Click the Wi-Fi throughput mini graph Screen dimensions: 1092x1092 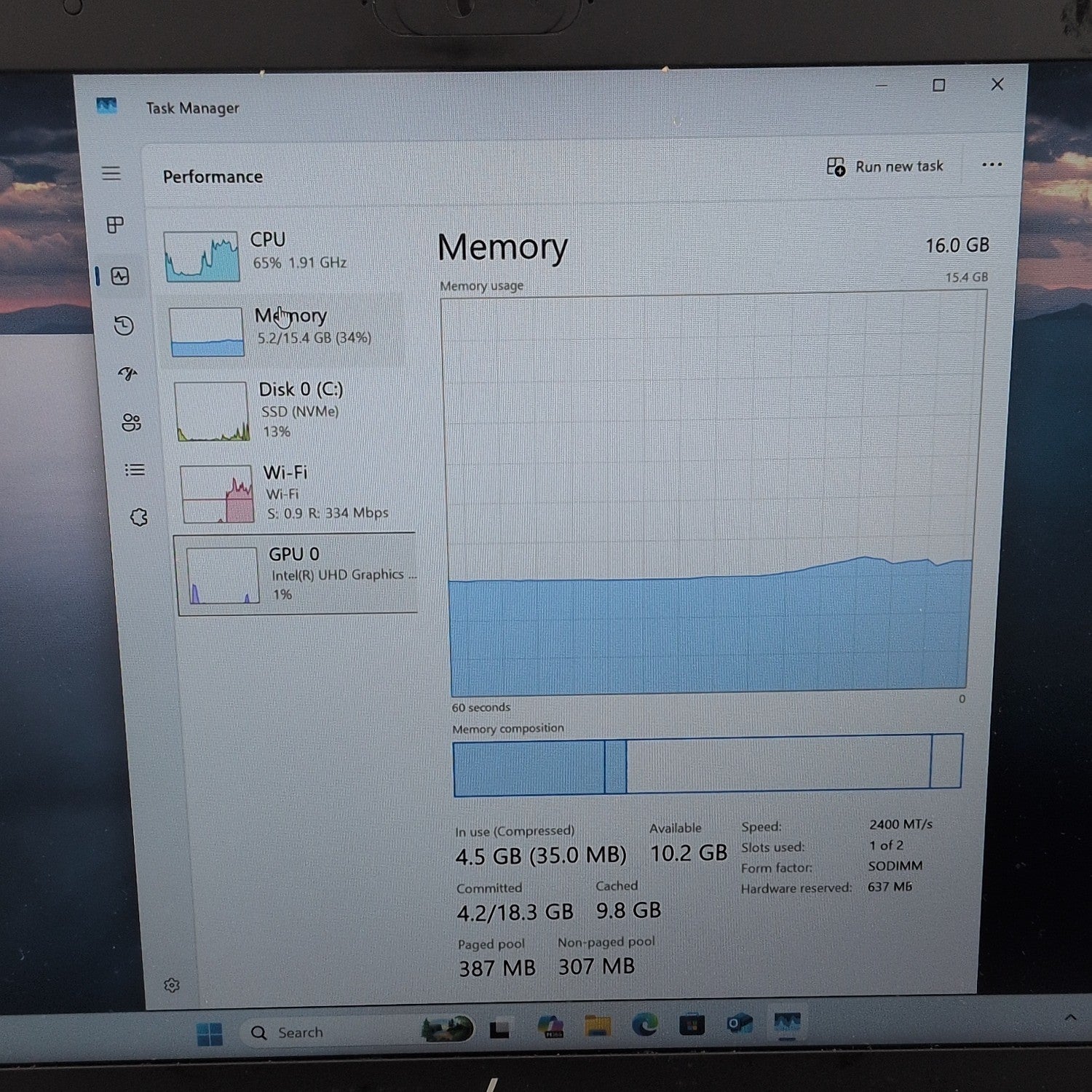coord(217,494)
